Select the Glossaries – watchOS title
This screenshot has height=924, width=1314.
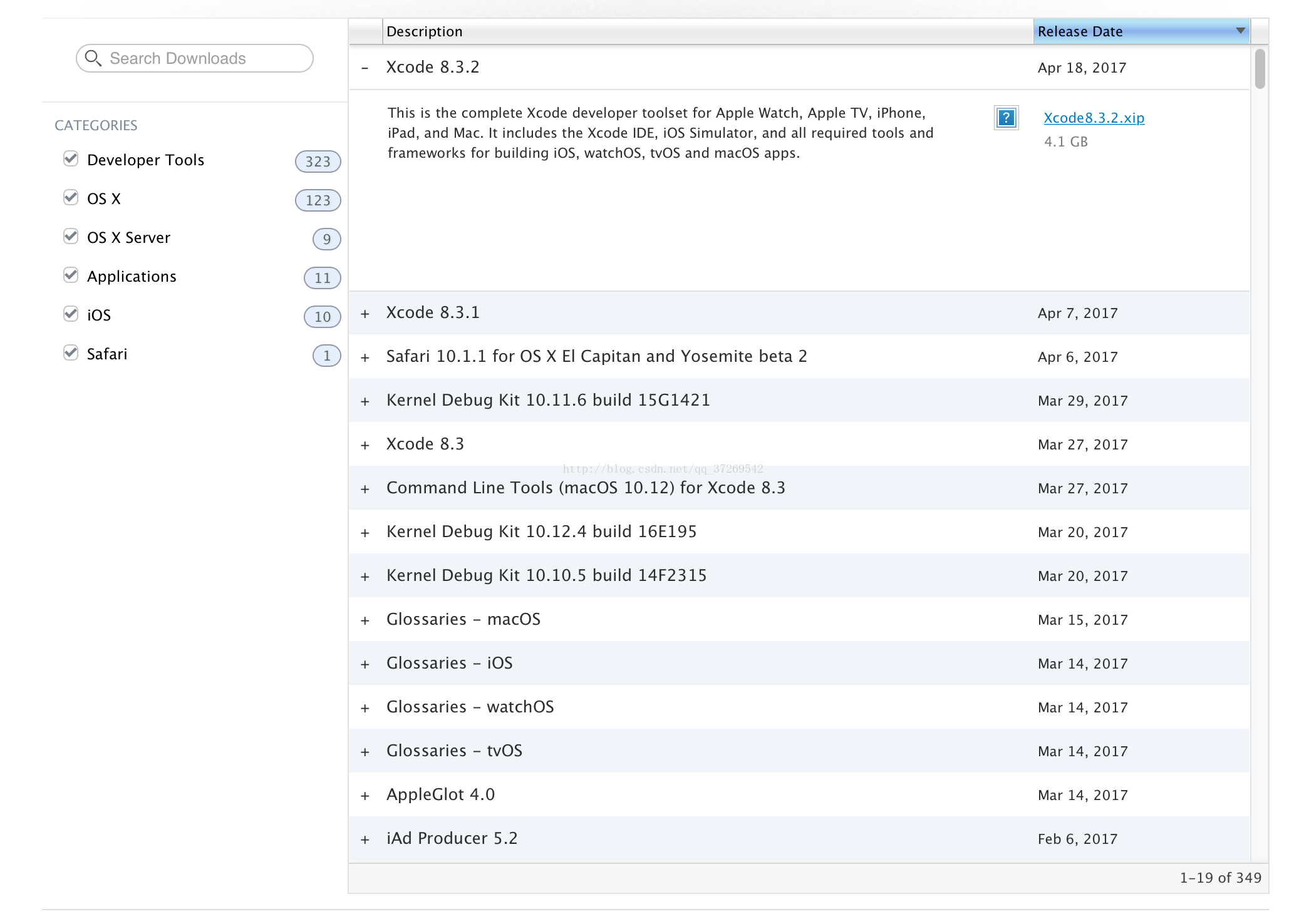click(470, 707)
